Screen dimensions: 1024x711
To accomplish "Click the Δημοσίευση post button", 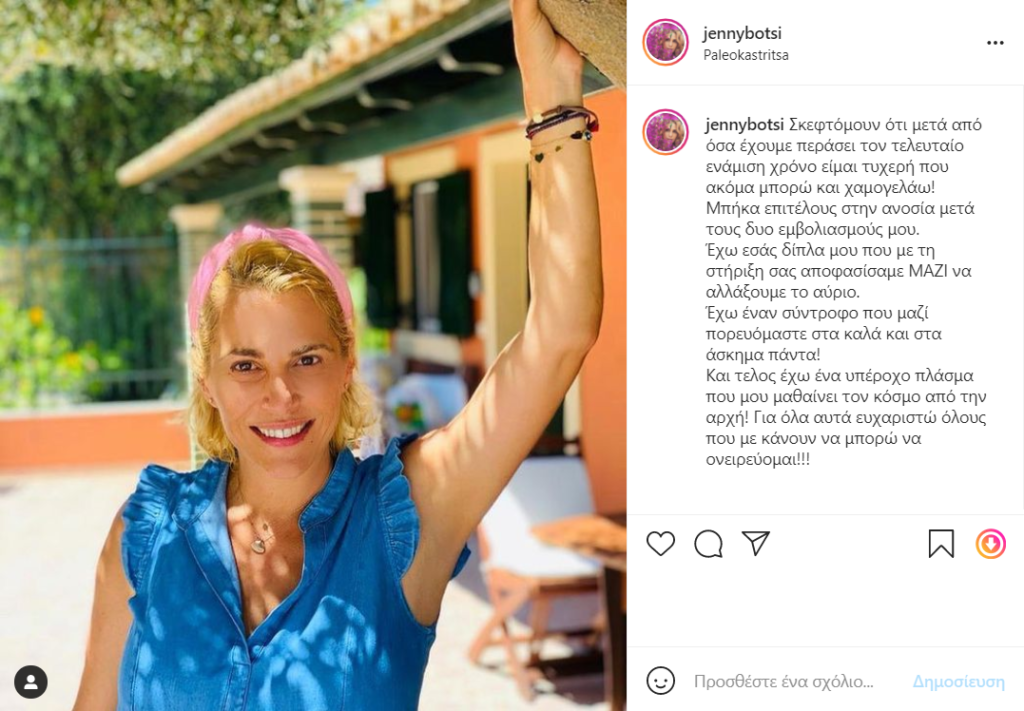I will pyautogui.click(x=959, y=682).
